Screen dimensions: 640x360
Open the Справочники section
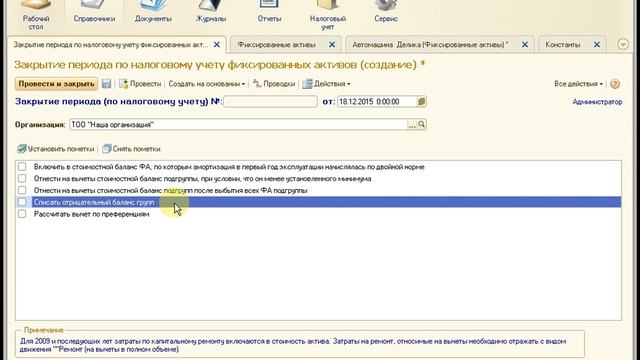pos(94,12)
